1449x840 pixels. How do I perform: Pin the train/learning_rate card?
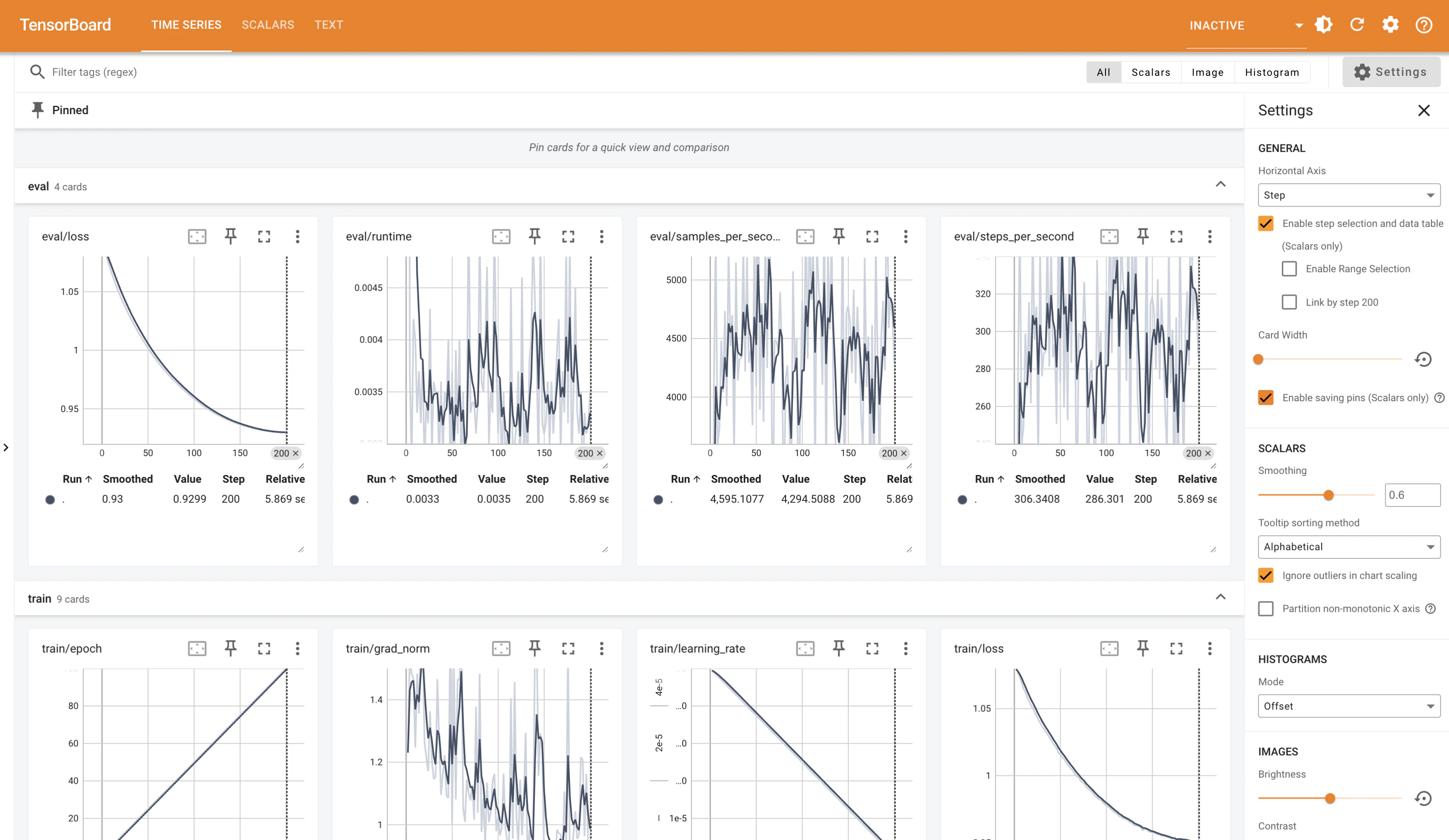pos(839,648)
